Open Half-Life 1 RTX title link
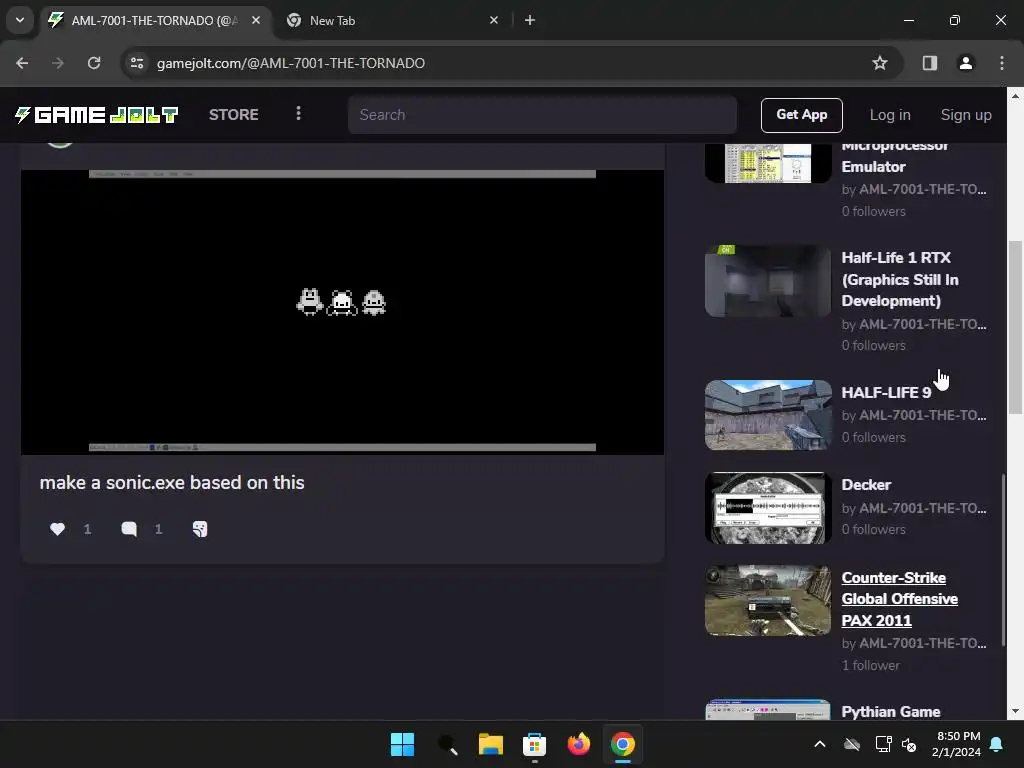This screenshot has width=1024, height=768. click(900, 280)
